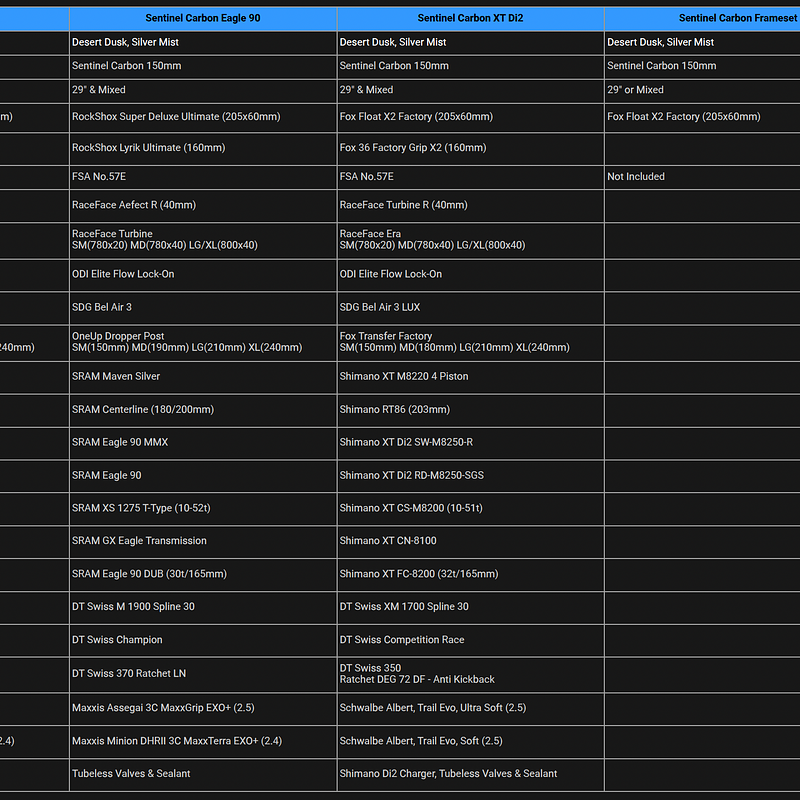Click Shimano XT FC-8200 (32t/165mm) cell
This screenshot has height=800, width=800.
[x=470, y=574]
